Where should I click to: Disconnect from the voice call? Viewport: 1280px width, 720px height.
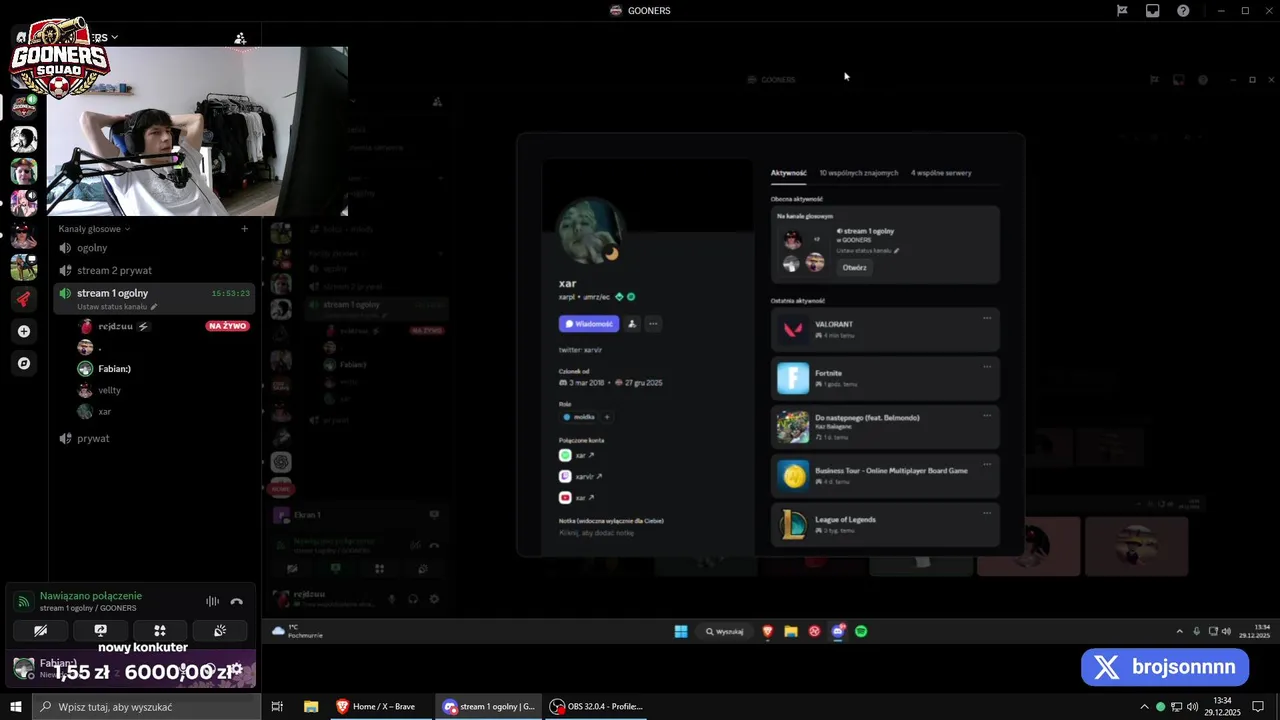[237, 601]
